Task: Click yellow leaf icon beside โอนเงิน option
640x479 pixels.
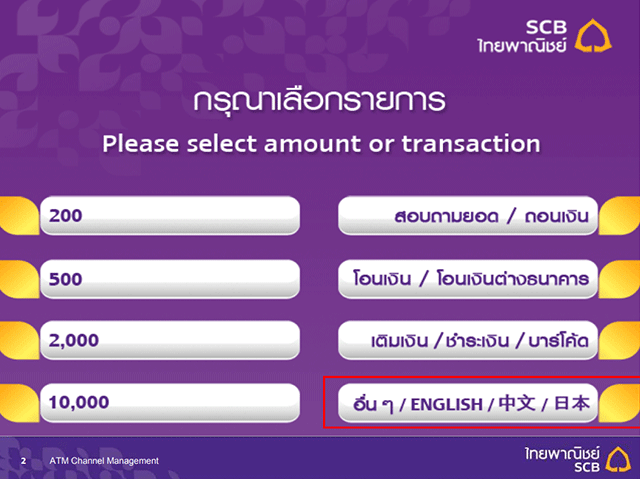Action: pyautogui.click(x=620, y=279)
